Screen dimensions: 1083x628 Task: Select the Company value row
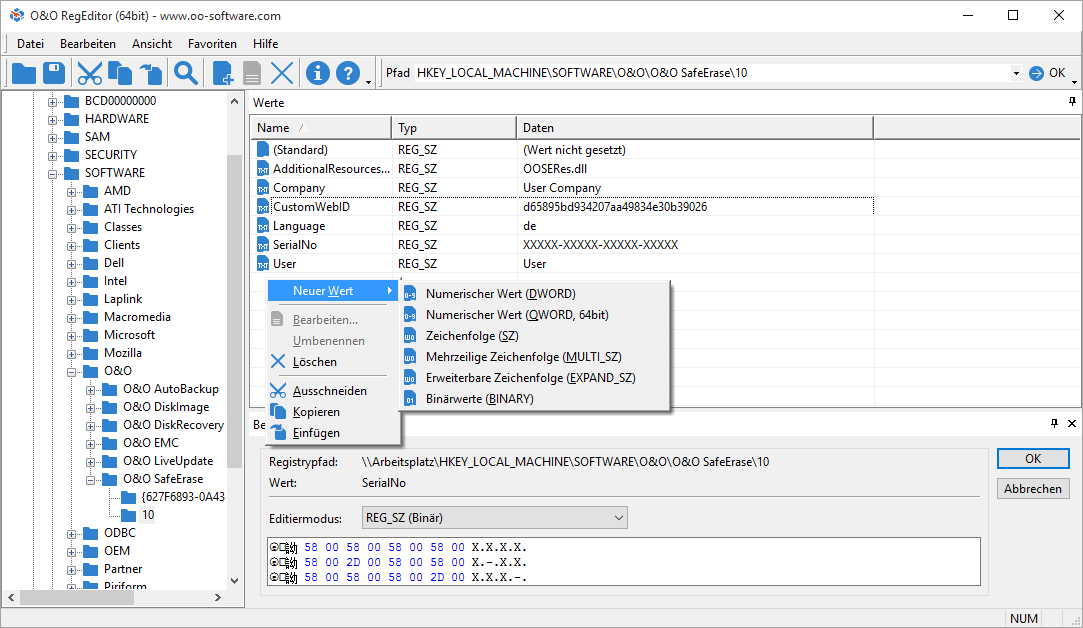click(x=564, y=188)
